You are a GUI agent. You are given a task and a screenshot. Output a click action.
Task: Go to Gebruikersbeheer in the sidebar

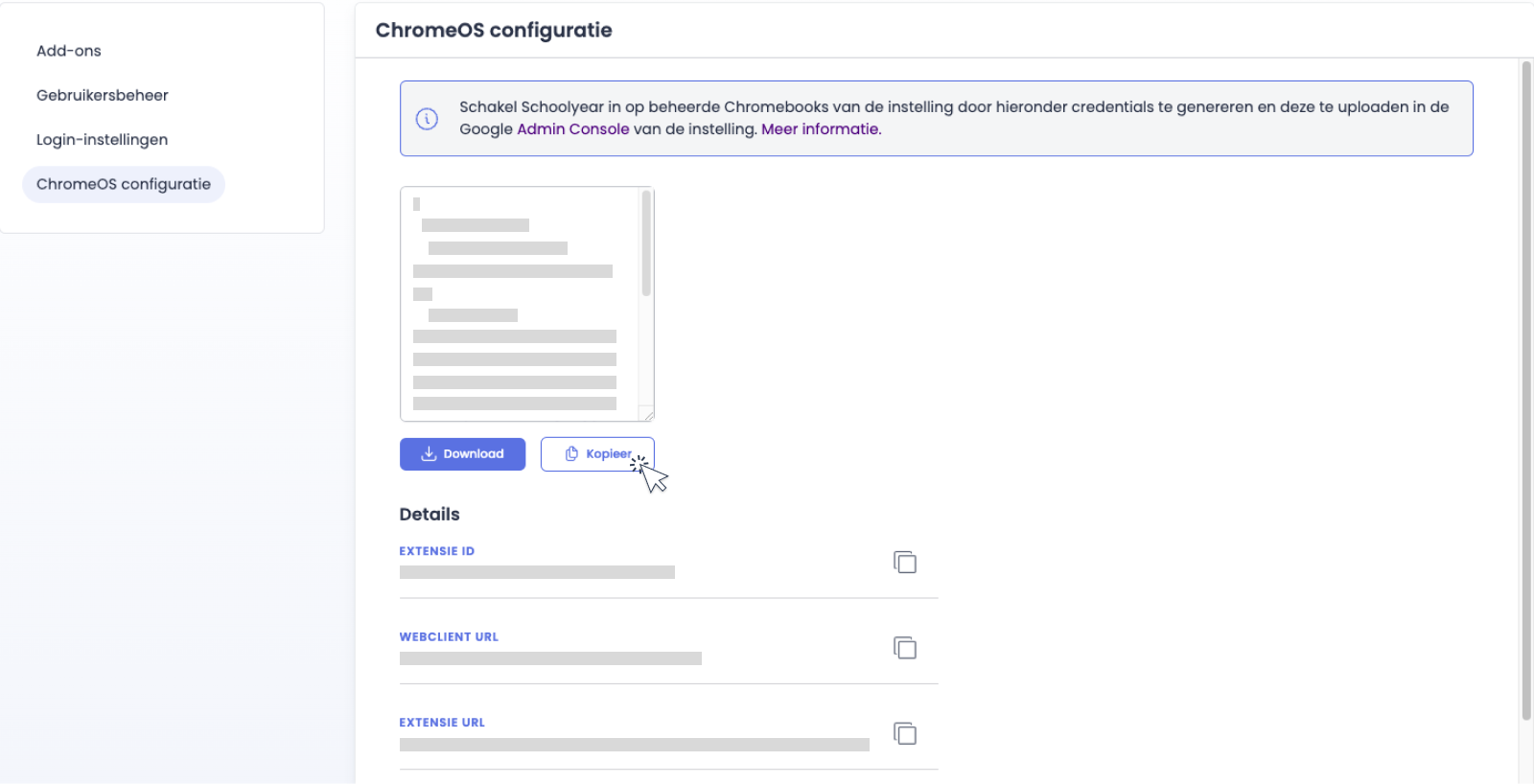point(103,95)
